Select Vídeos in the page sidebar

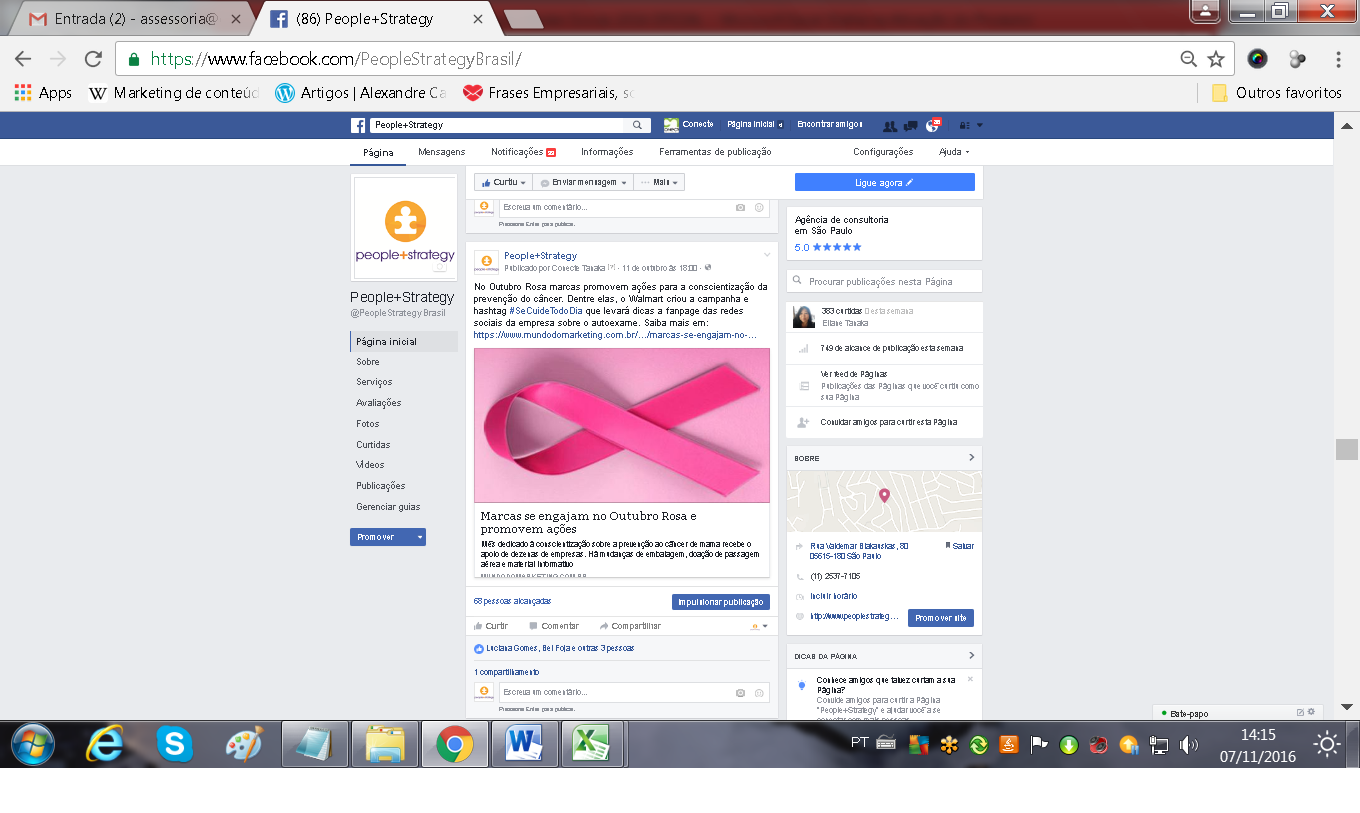pos(370,465)
